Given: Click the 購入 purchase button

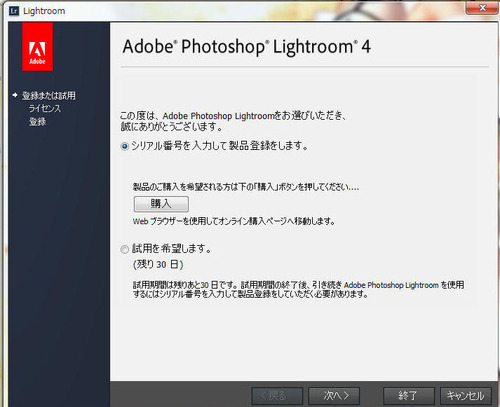Looking at the screenshot, I should [161, 204].
